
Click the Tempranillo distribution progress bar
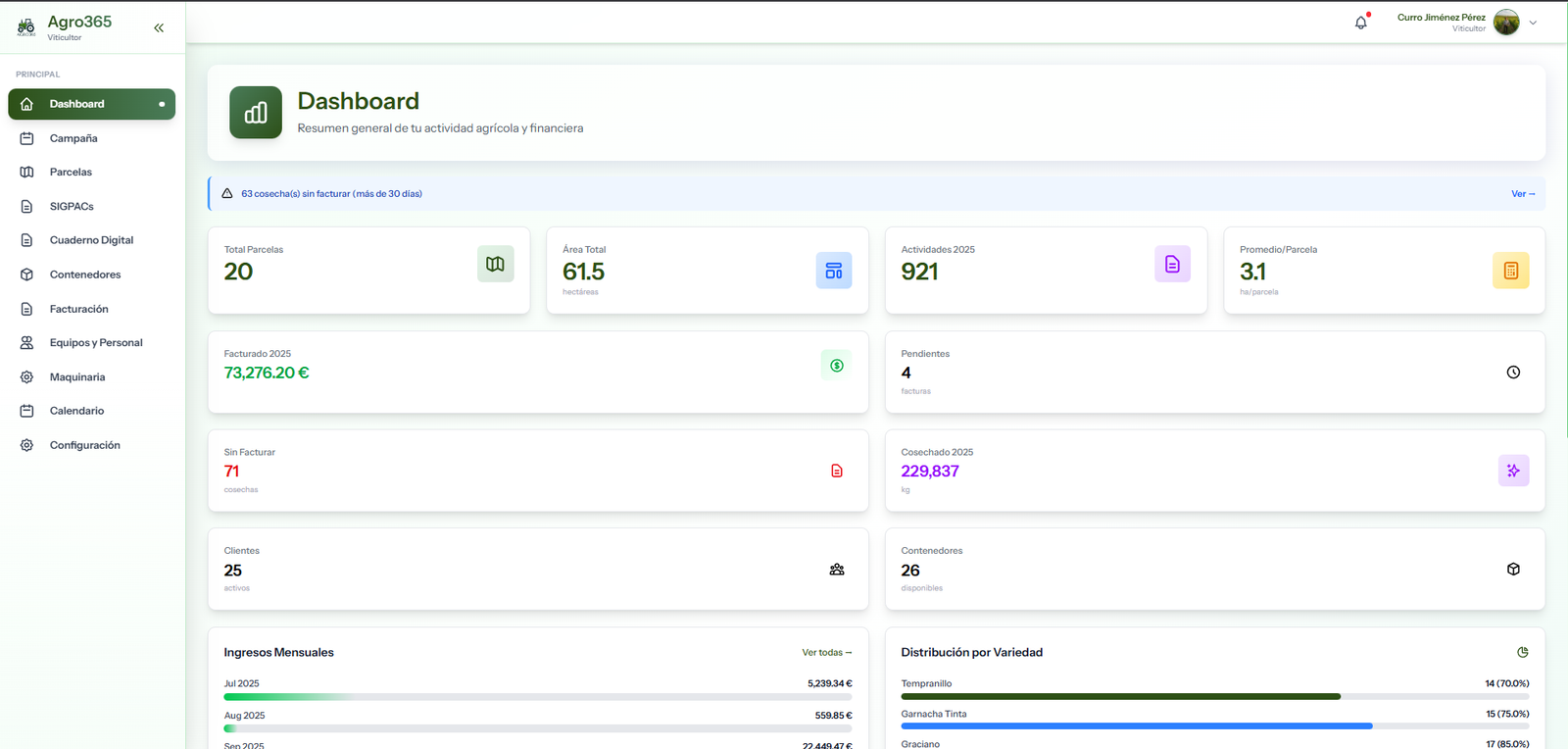click(x=1120, y=696)
